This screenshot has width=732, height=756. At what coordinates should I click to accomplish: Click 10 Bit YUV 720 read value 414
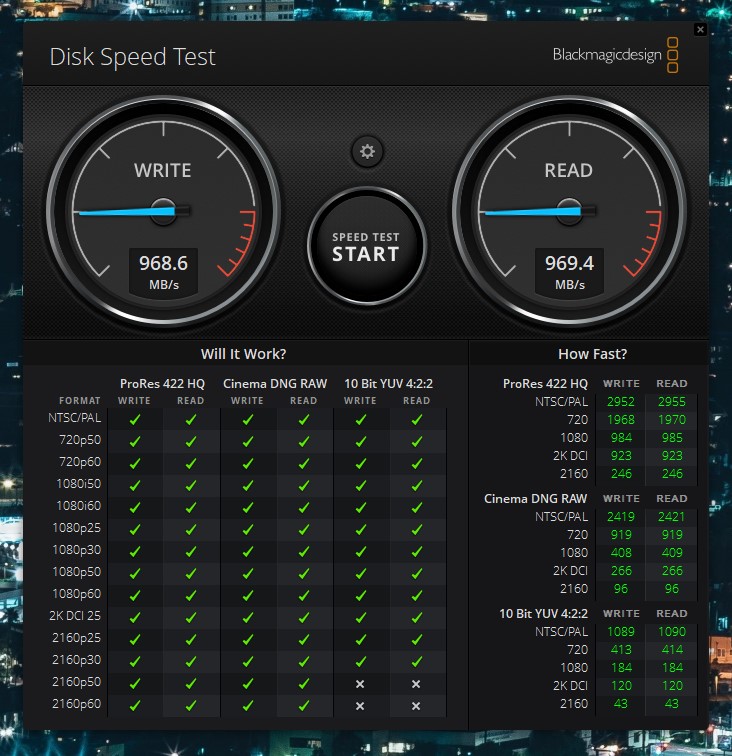point(672,650)
